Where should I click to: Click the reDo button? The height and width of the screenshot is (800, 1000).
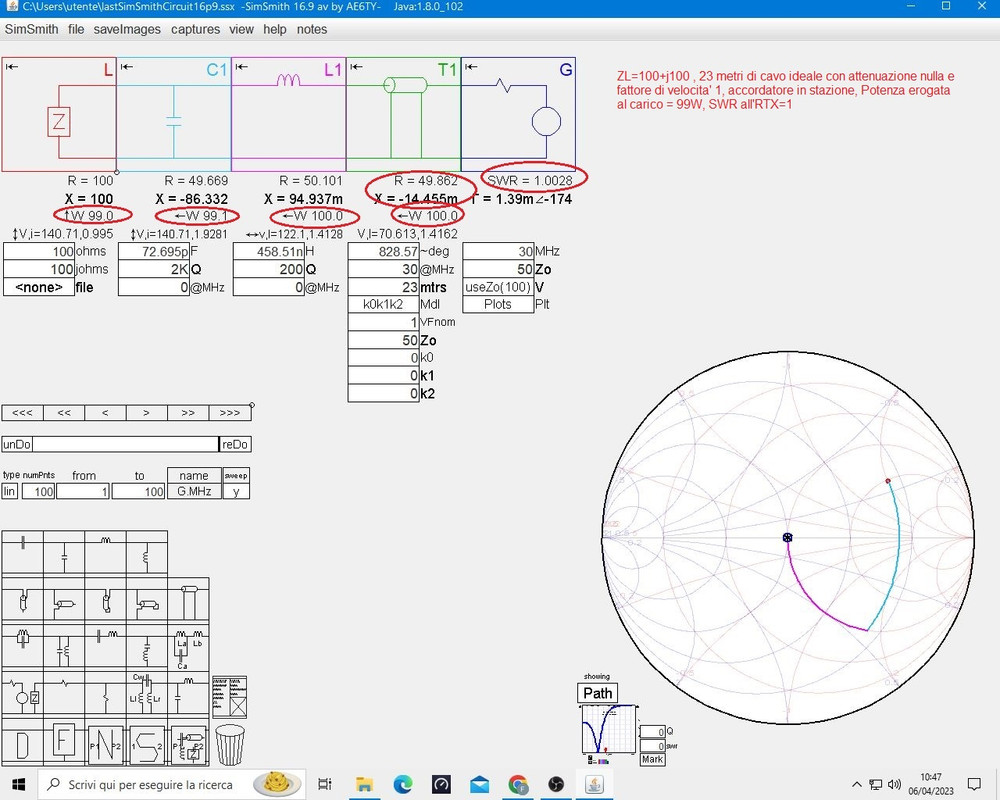pyautogui.click(x=235, y=444)
